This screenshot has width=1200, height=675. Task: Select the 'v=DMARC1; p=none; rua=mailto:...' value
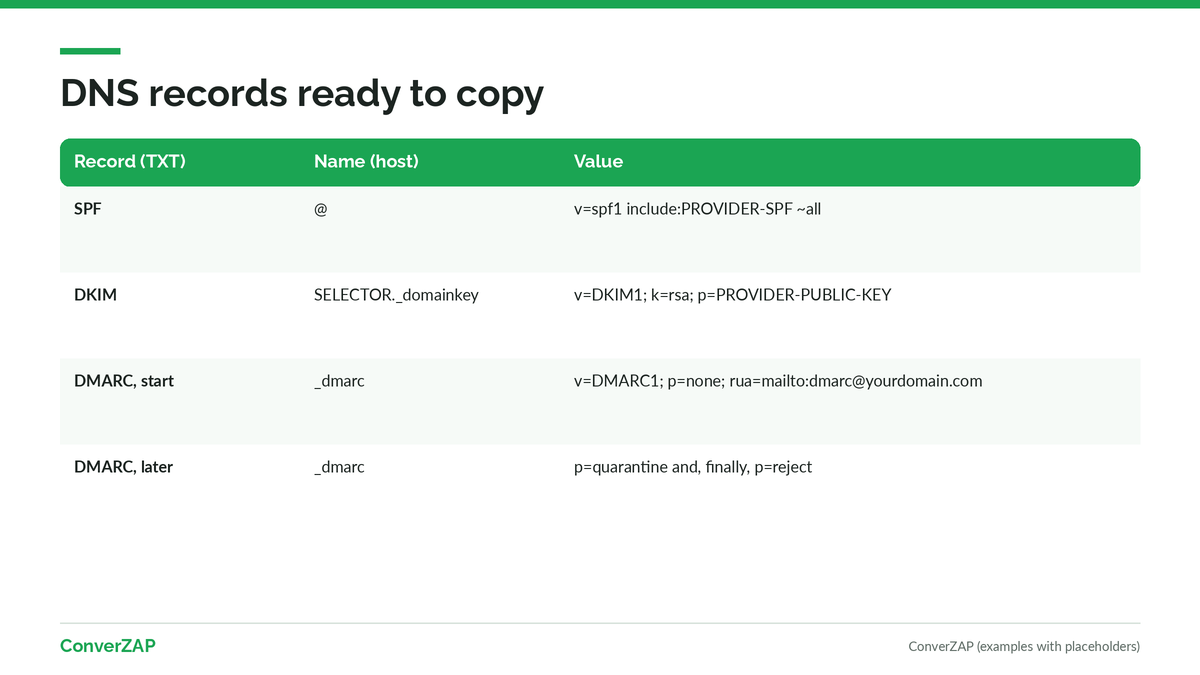(778, 381)
